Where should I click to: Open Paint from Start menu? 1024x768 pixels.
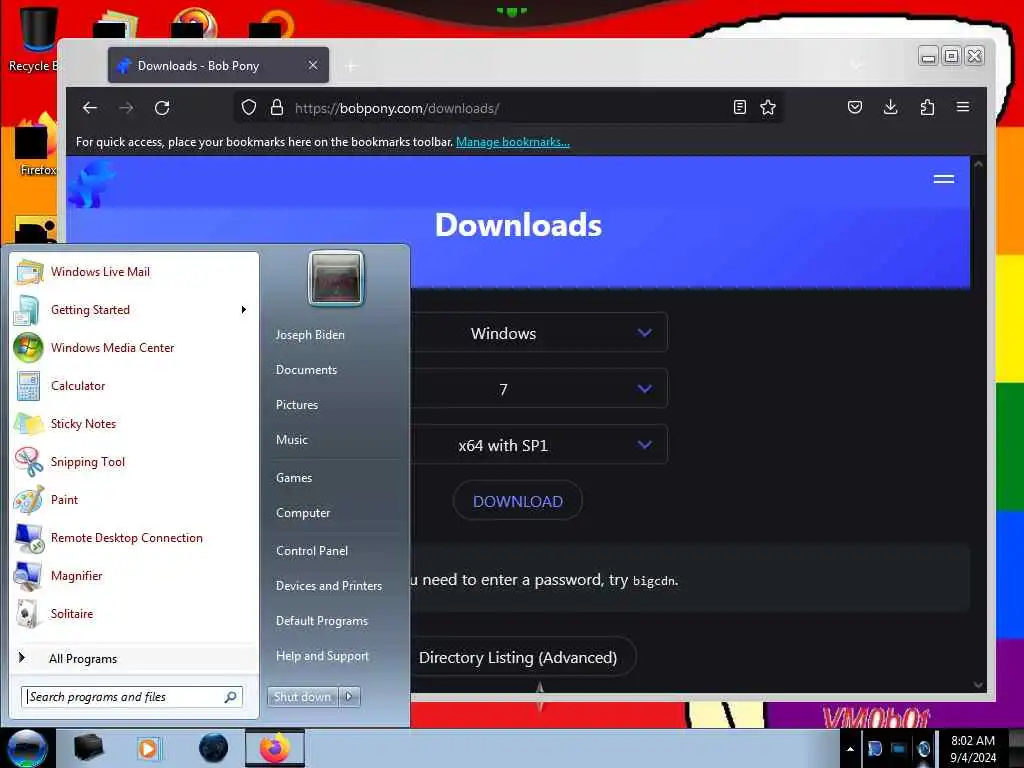[x=135, y=500]
